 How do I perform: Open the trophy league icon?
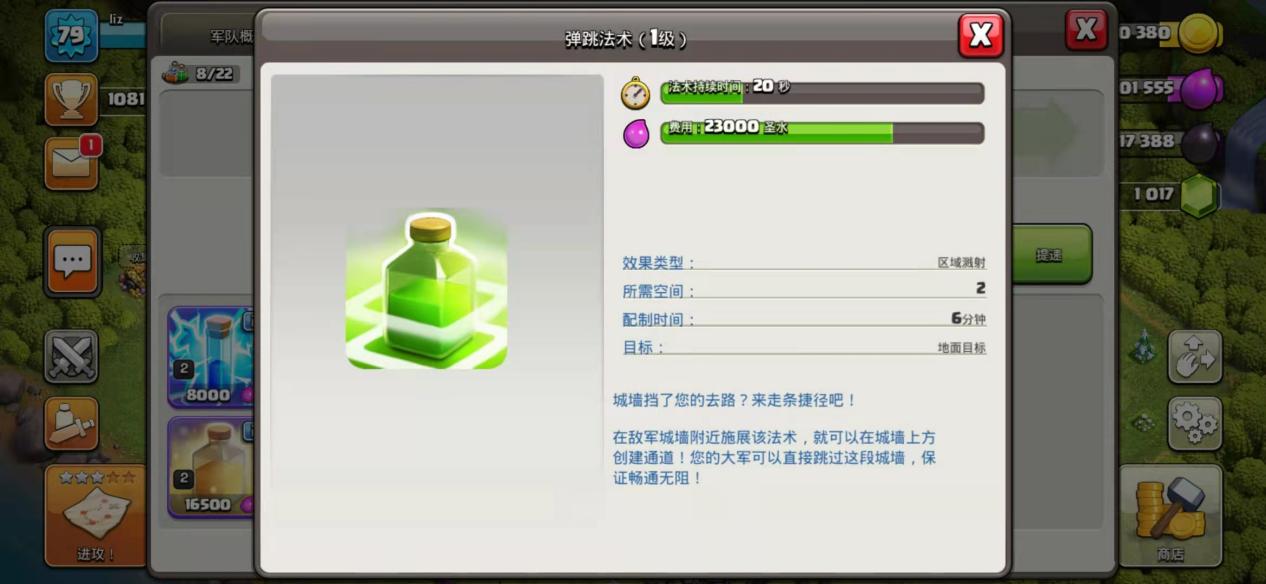71,99
